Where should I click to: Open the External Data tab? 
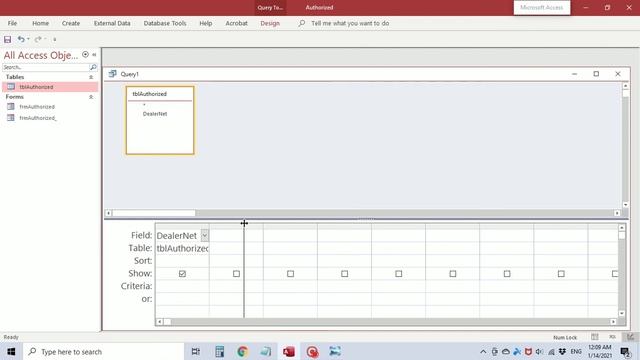point(112,23)
